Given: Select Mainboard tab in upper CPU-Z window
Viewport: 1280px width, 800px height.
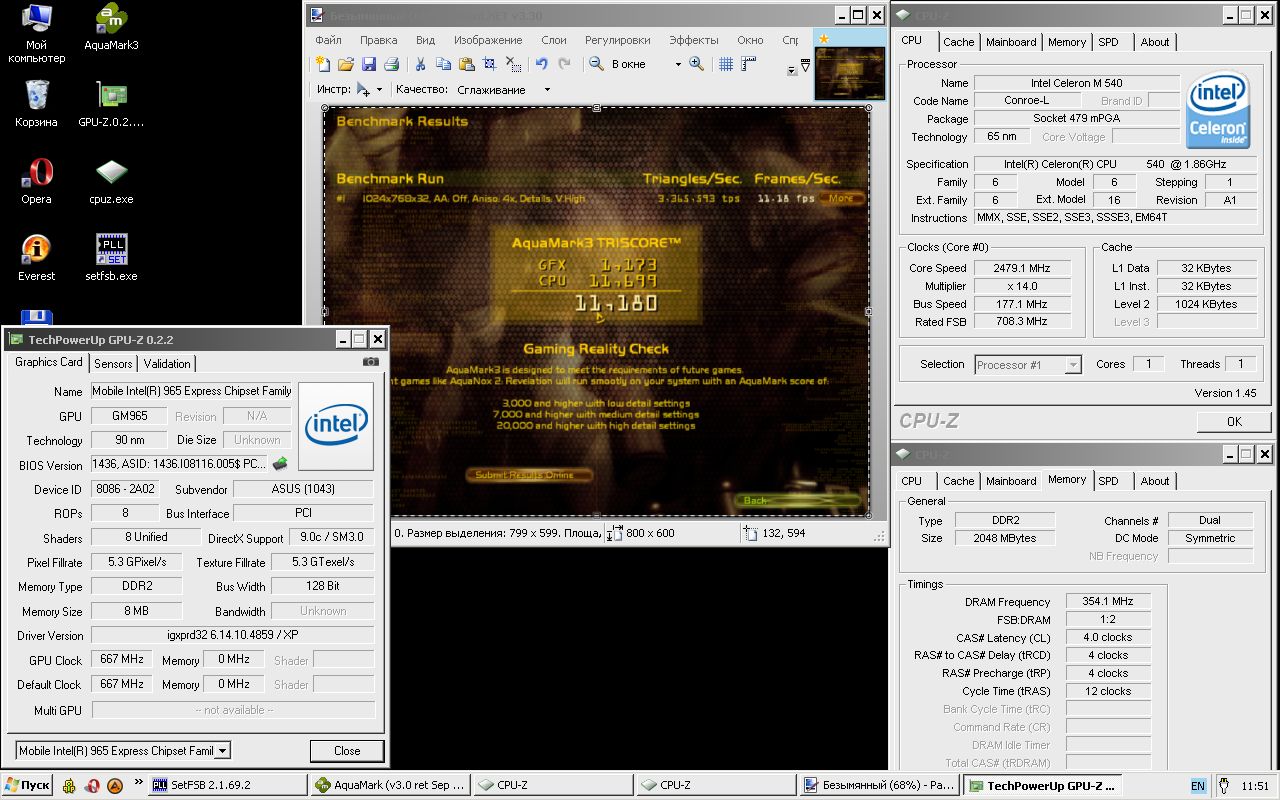Looking at the screenshot, I should (x=1011, y=42).
